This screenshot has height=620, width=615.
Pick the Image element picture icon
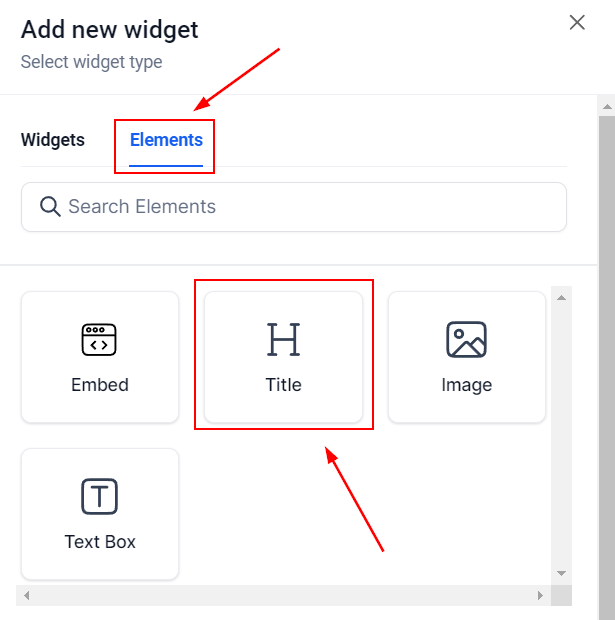466,340
